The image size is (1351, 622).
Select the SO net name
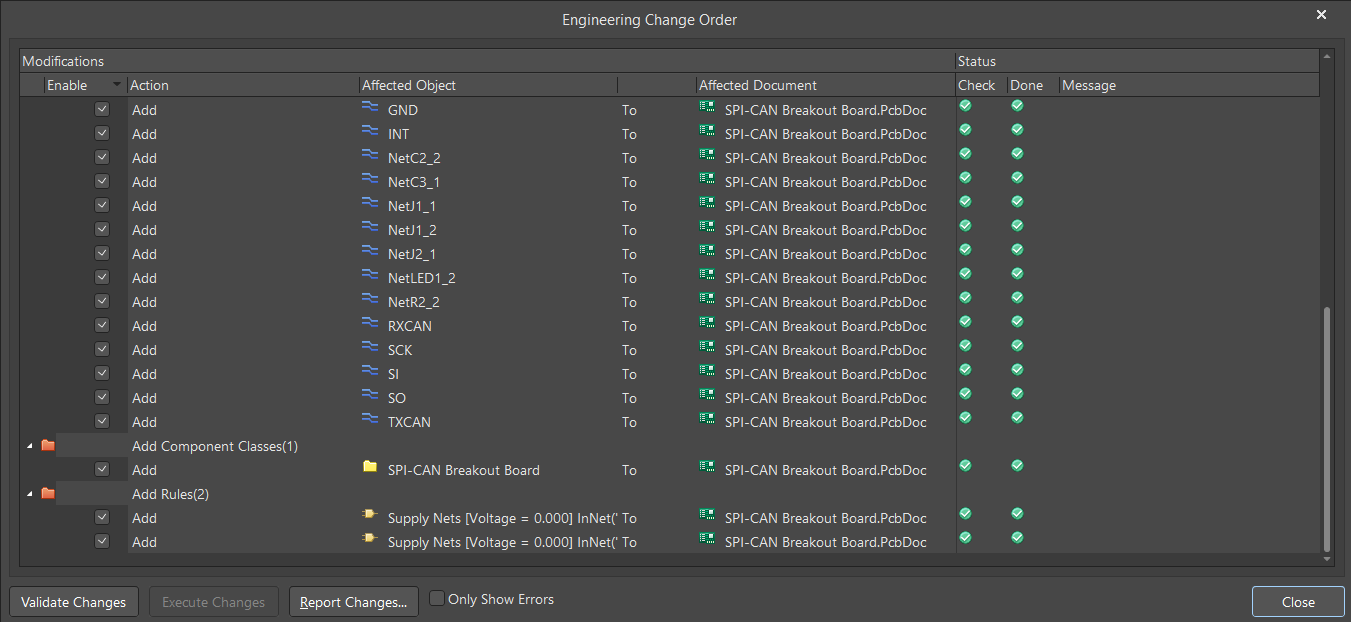(x=397, y=398)
